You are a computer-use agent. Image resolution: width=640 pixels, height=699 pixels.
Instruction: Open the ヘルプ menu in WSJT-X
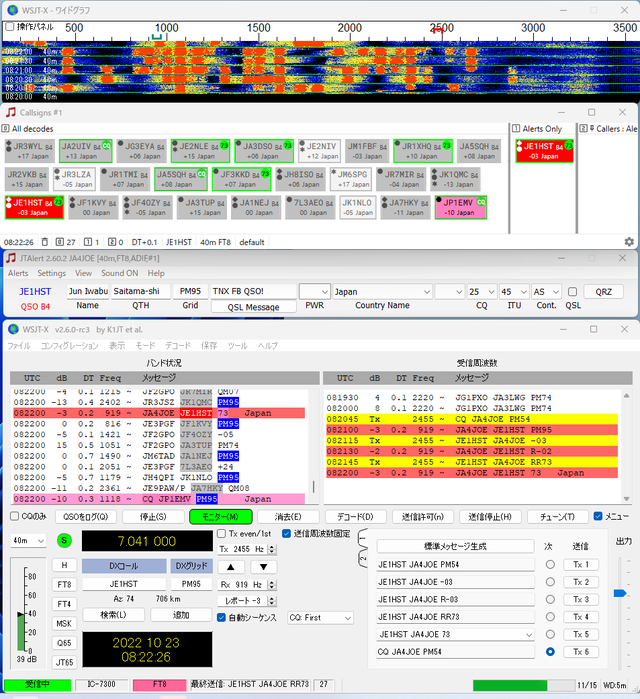[267, 345]
